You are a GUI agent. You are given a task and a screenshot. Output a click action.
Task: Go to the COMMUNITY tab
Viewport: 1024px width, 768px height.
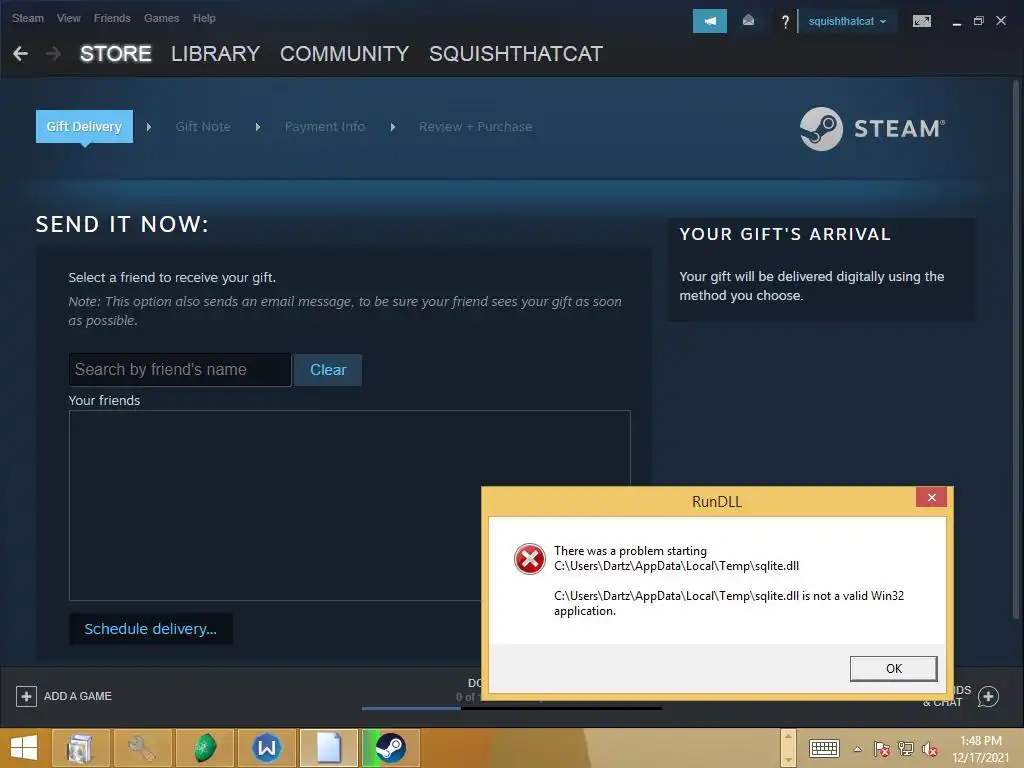click(x=344, y=54)
